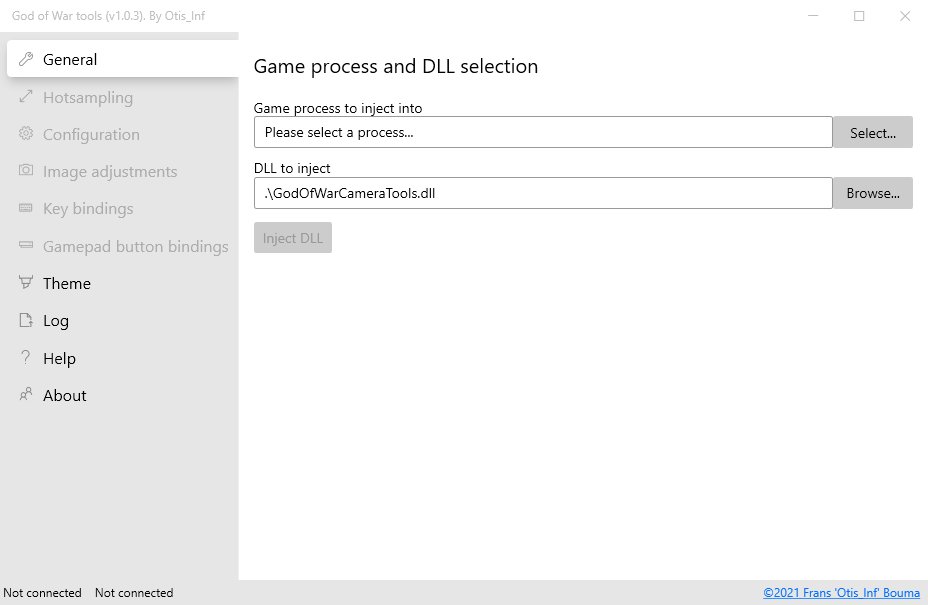
Task: Click the Inject DLL button
Action: pyautogui.click(x=293, y=237)
